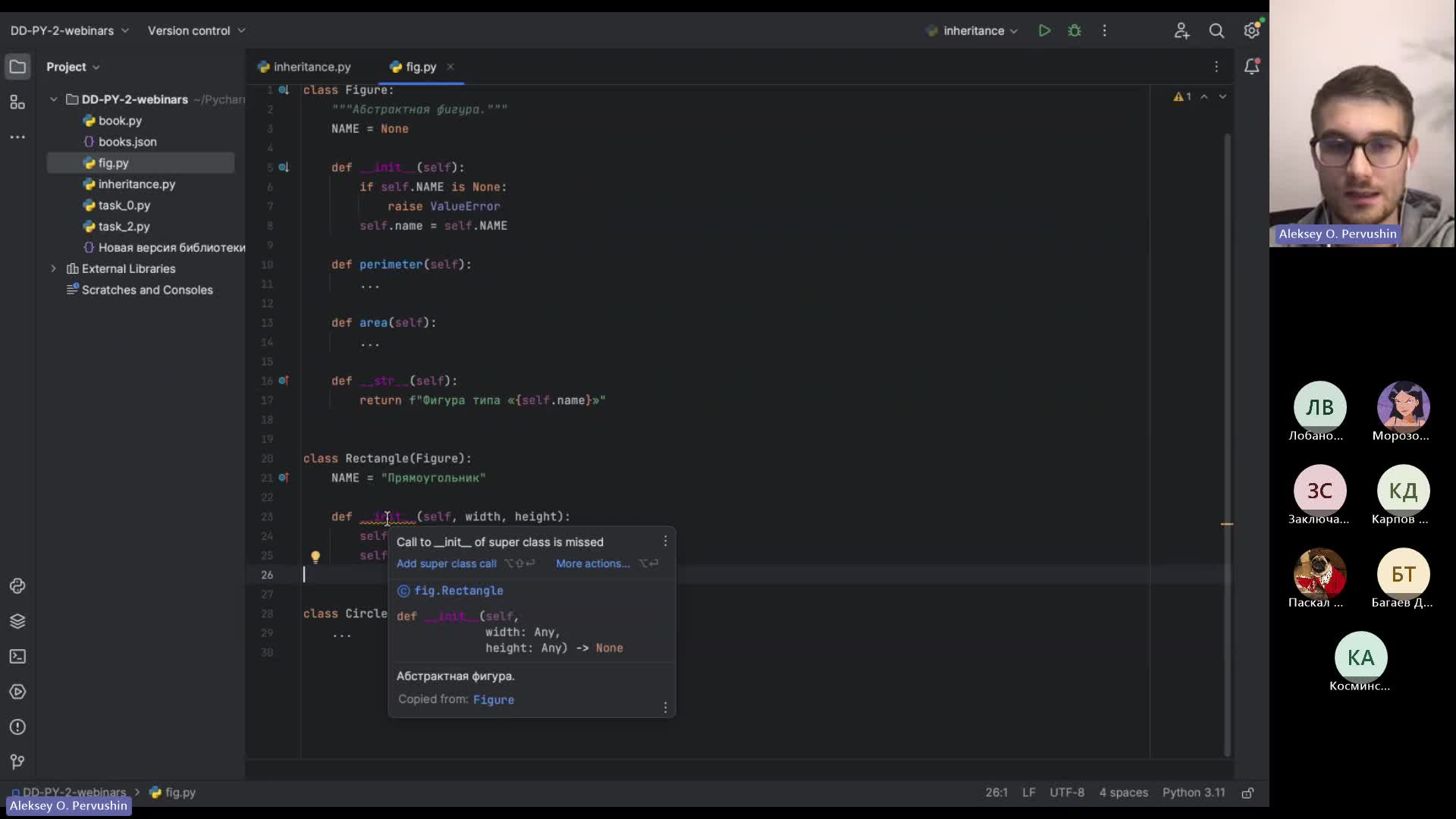
Task: Expand External Libraries node
Action: [54, 268]
